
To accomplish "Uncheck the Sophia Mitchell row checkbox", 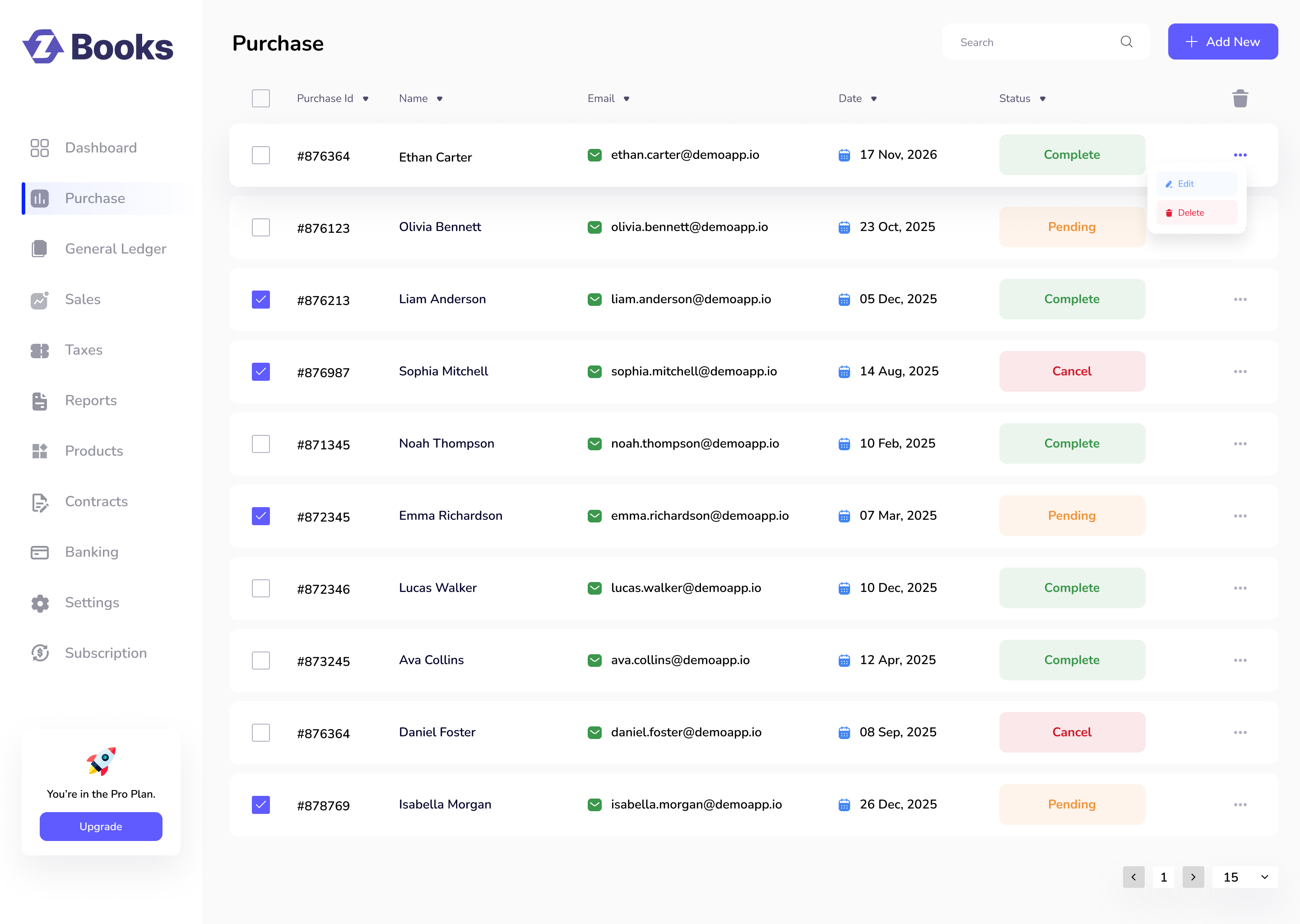I will pyautogui.click(x=261, y=371).
